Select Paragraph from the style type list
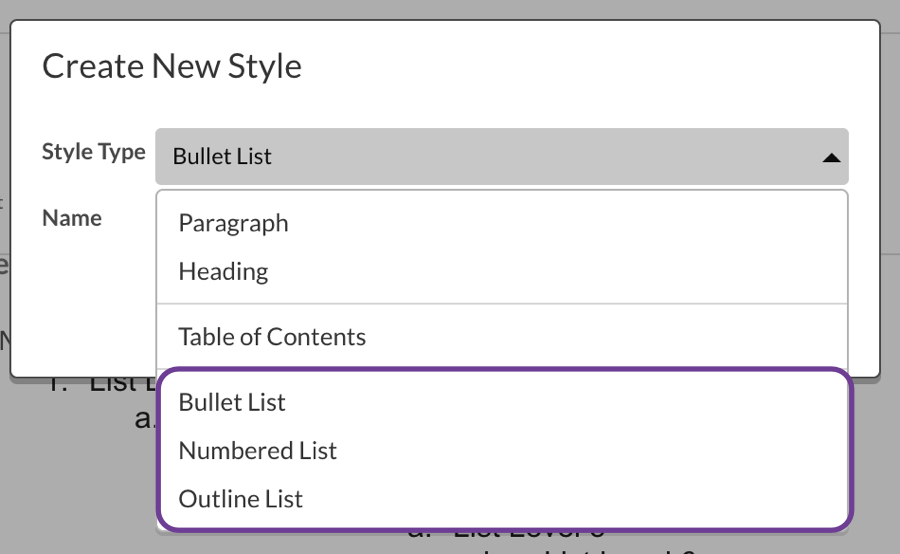The width and height of the screenshot is (900, 554). [x=233, y=223]
